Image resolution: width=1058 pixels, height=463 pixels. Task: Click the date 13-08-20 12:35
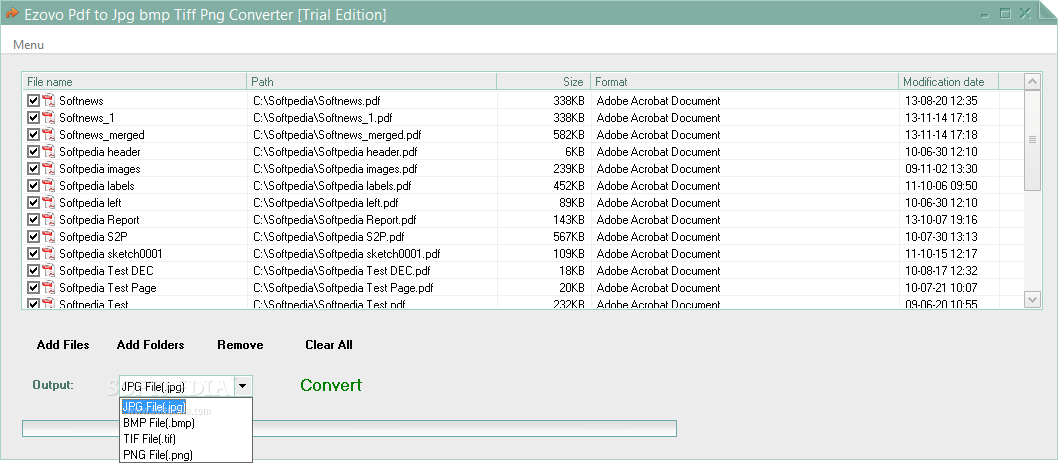point(941,101)
